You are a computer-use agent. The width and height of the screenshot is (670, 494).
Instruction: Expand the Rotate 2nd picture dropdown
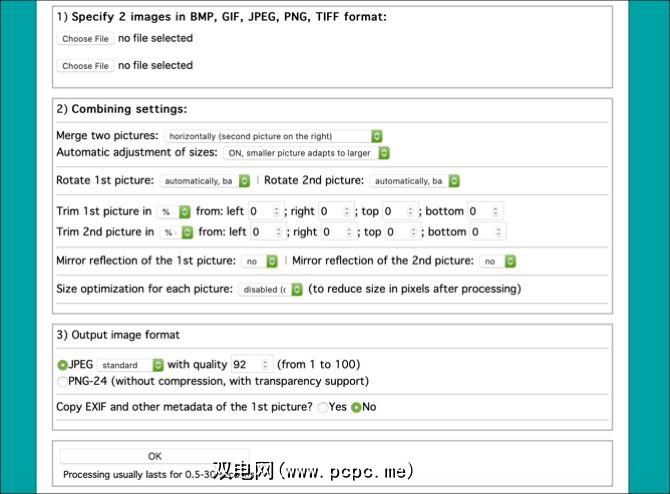click(415, 181)
